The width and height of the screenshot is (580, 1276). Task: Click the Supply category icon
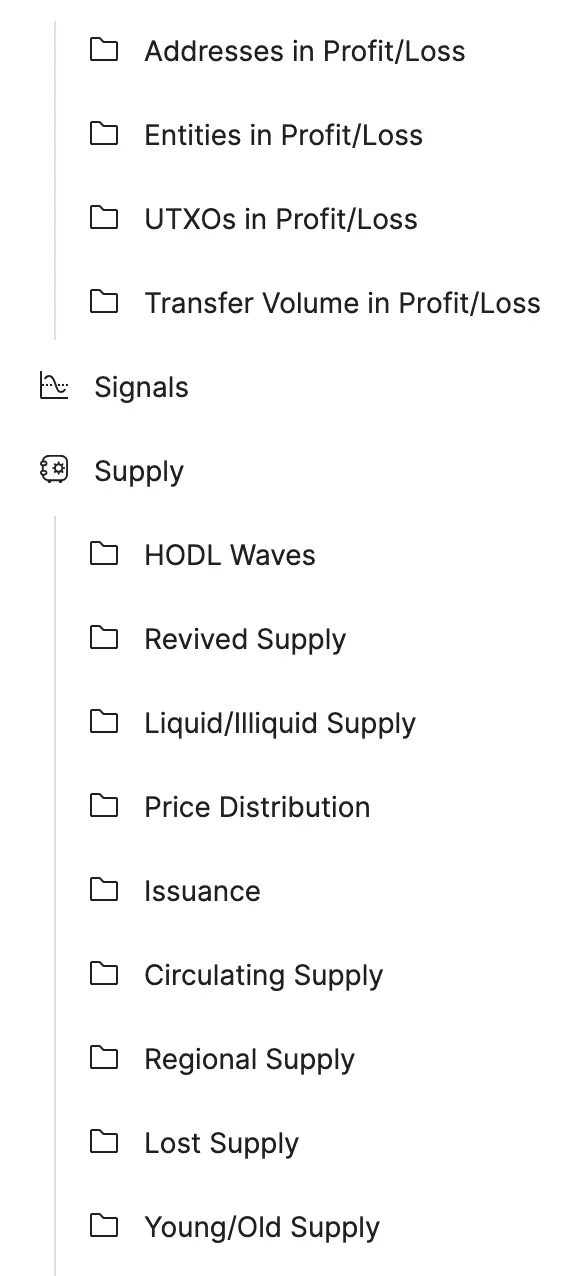tap(54, 470)
